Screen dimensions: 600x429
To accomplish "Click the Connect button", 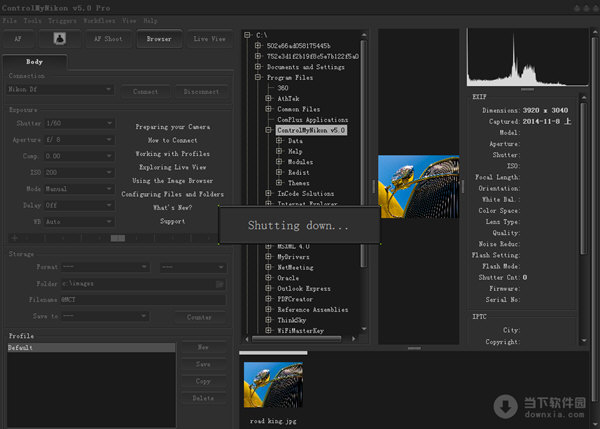I will (145, 92).
